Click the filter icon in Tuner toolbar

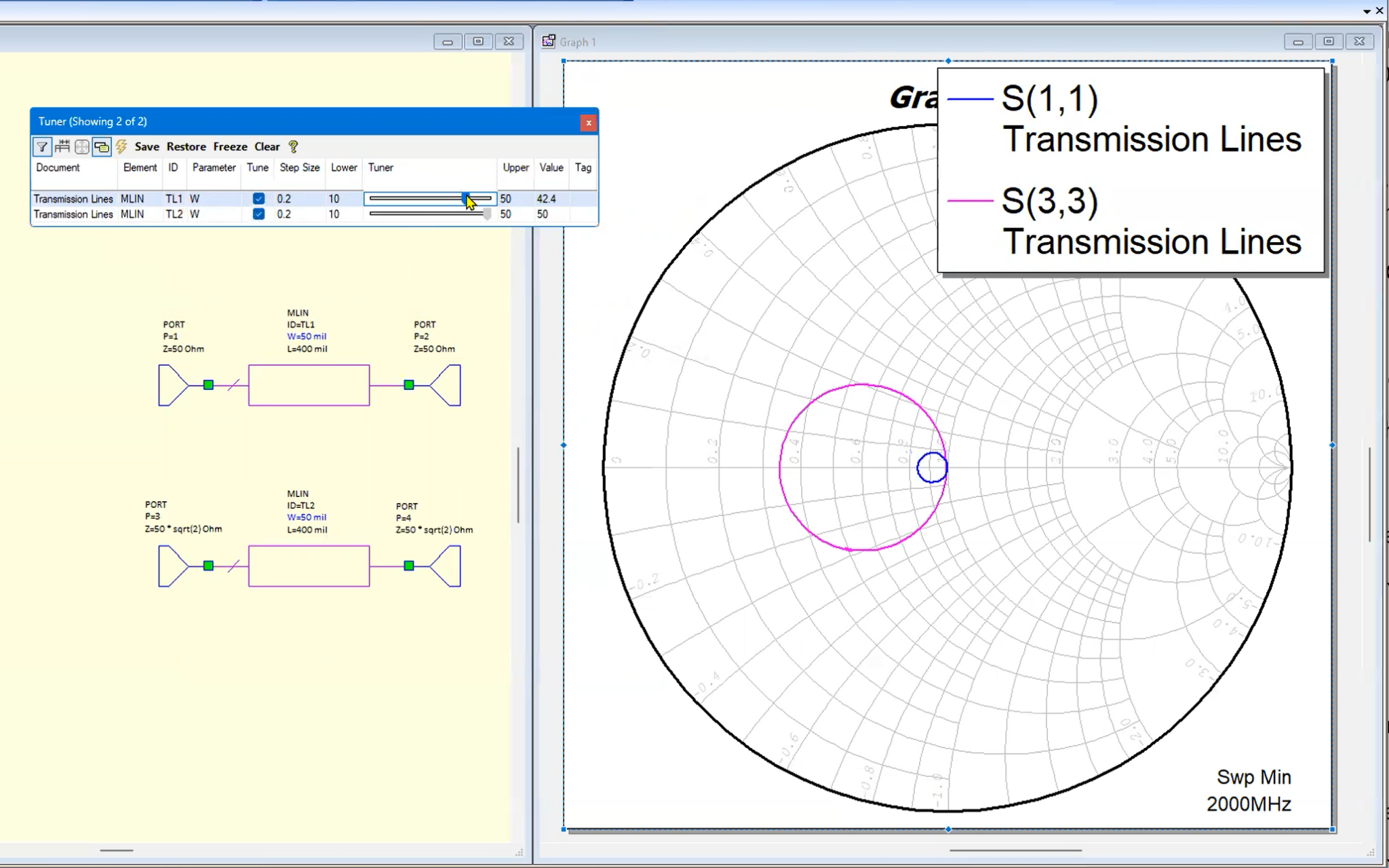coord(42,146)
